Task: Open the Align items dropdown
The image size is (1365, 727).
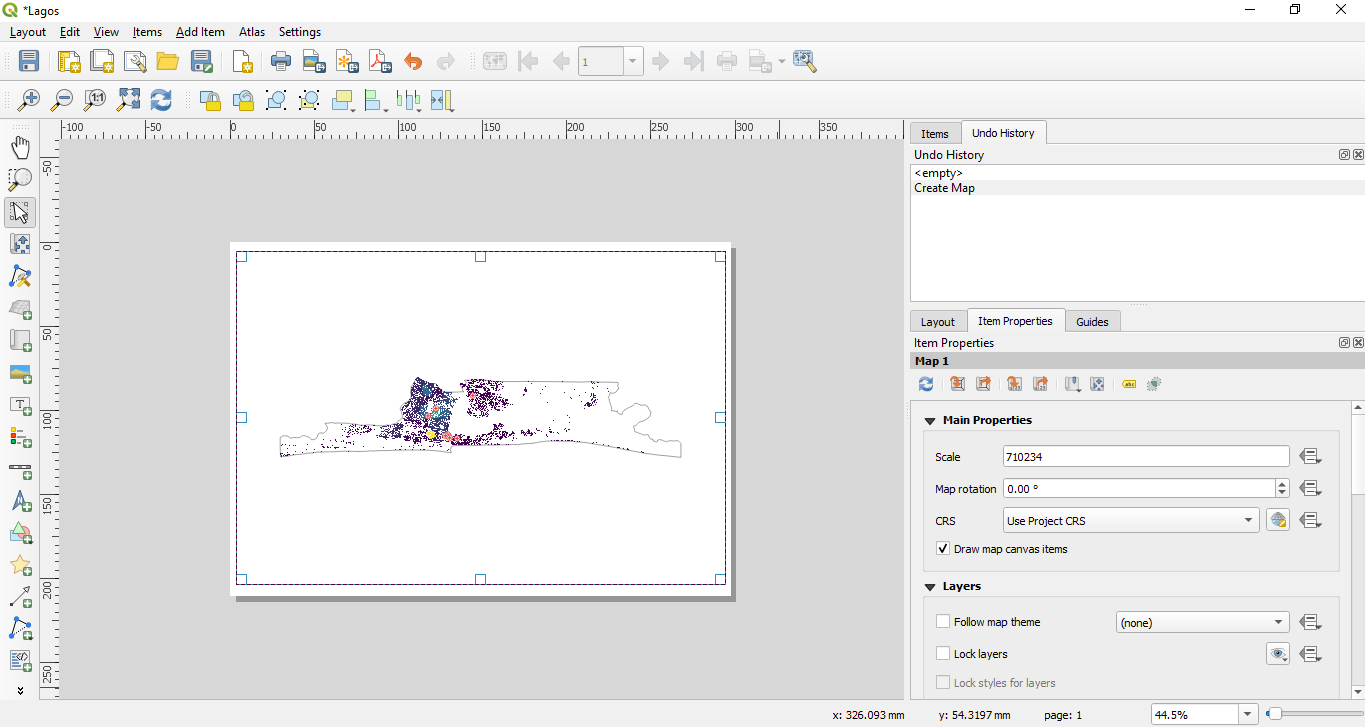Action: (x=376, y=100)
